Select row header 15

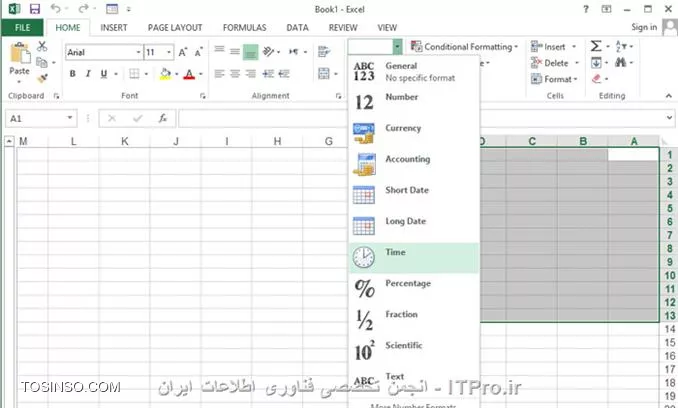pos(669,342)
